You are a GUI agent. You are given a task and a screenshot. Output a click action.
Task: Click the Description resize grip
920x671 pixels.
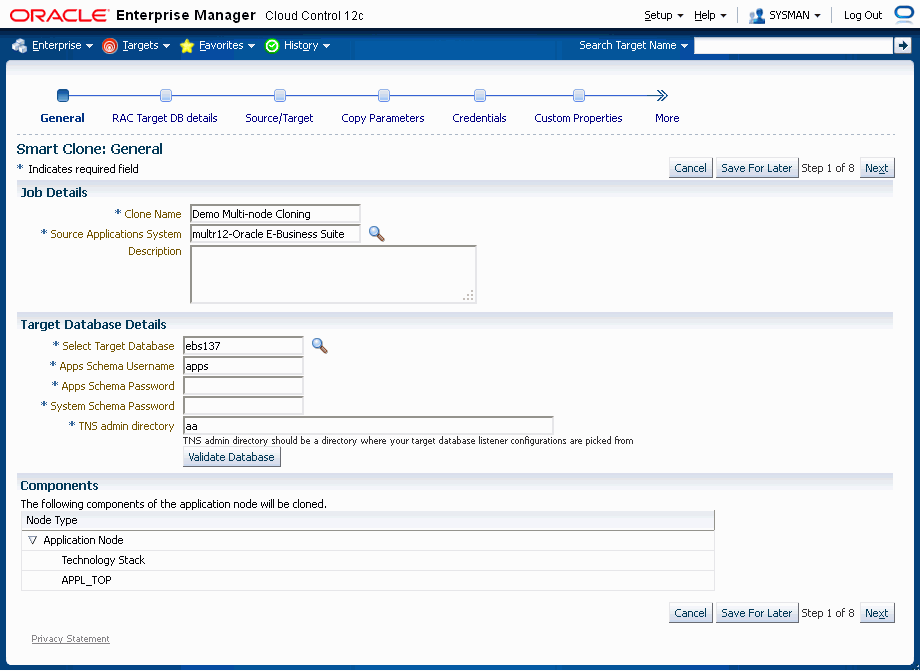pyautogui.click(x=468, y=296)
